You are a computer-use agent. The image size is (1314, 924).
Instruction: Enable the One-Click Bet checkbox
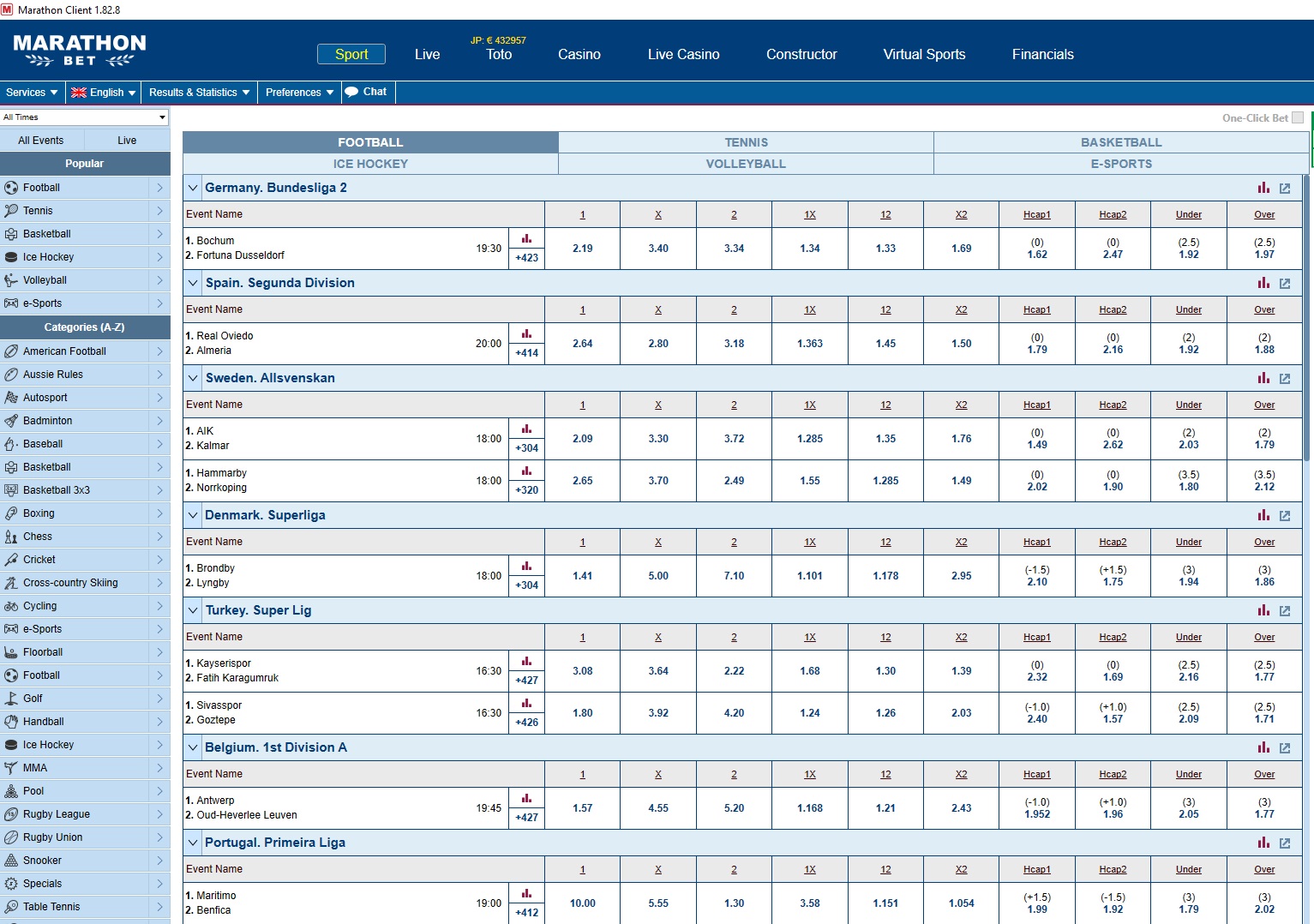pos(1297,117)
